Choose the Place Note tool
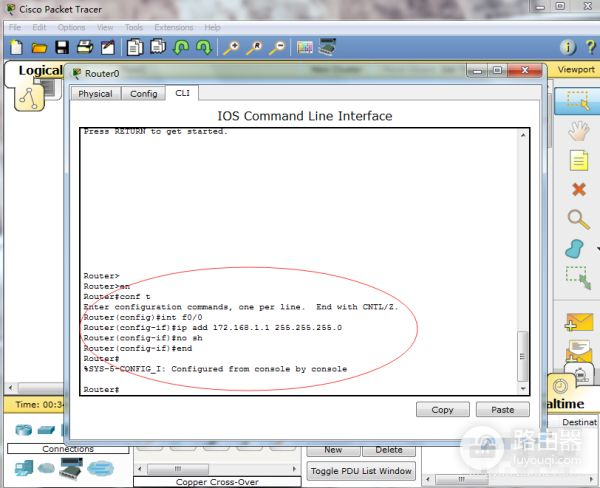The height and width of the screenshot is (488, 600). coord(577,160)
